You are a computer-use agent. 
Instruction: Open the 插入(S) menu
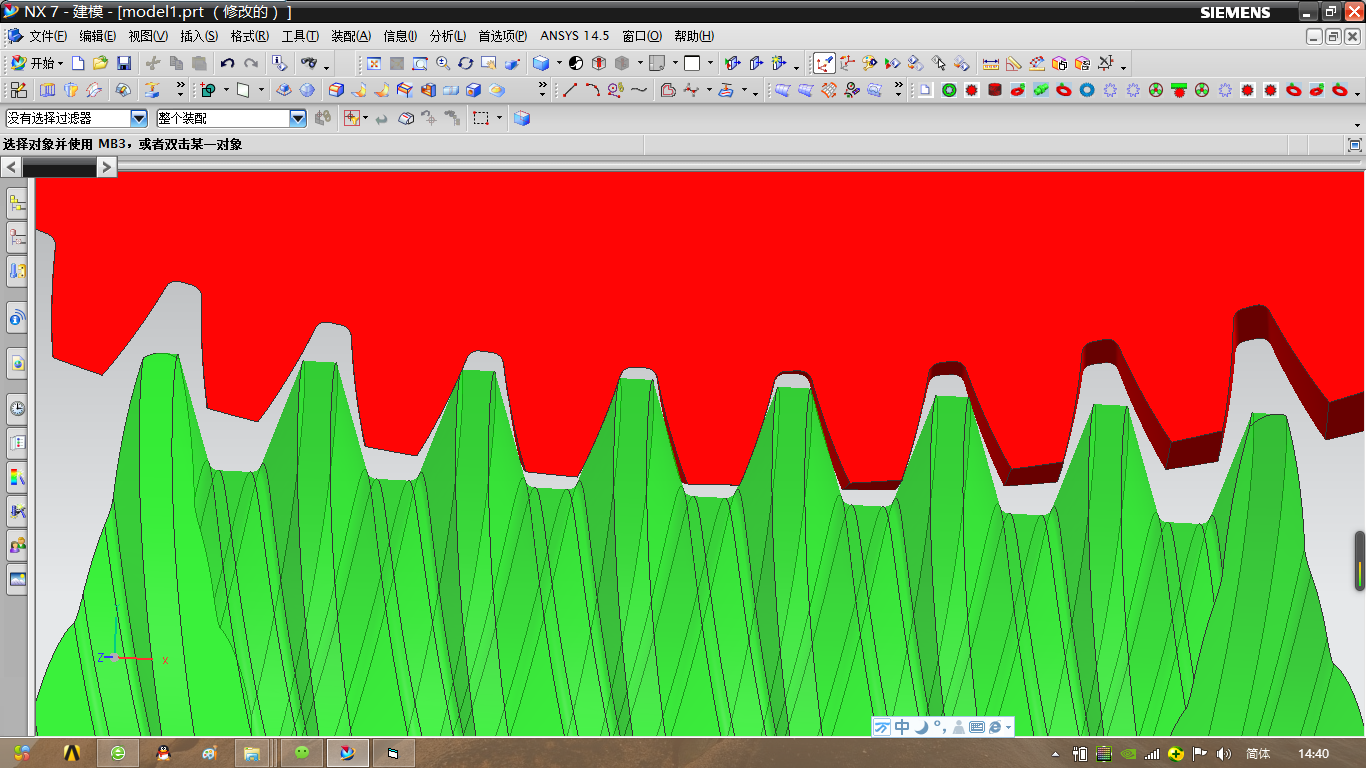pyautogui.click(x=199, y=36)
